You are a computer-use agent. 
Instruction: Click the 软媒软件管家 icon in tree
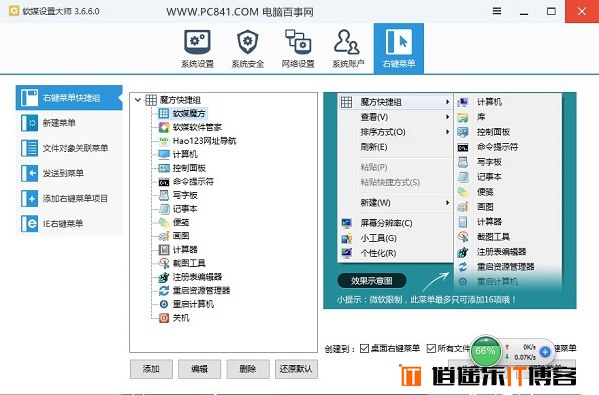164,127
